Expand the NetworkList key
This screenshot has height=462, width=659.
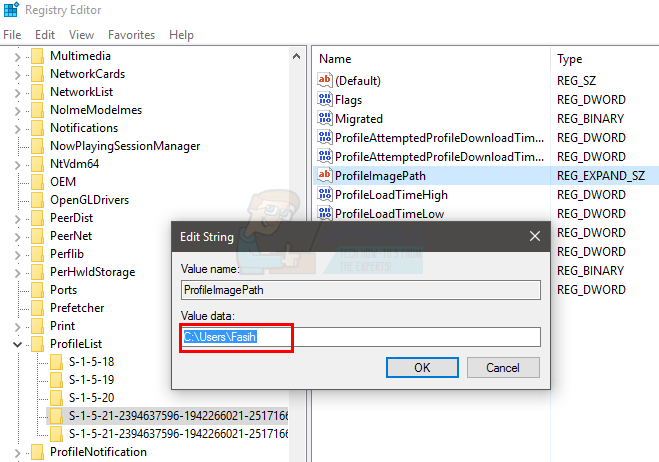[x=17, y=93]
